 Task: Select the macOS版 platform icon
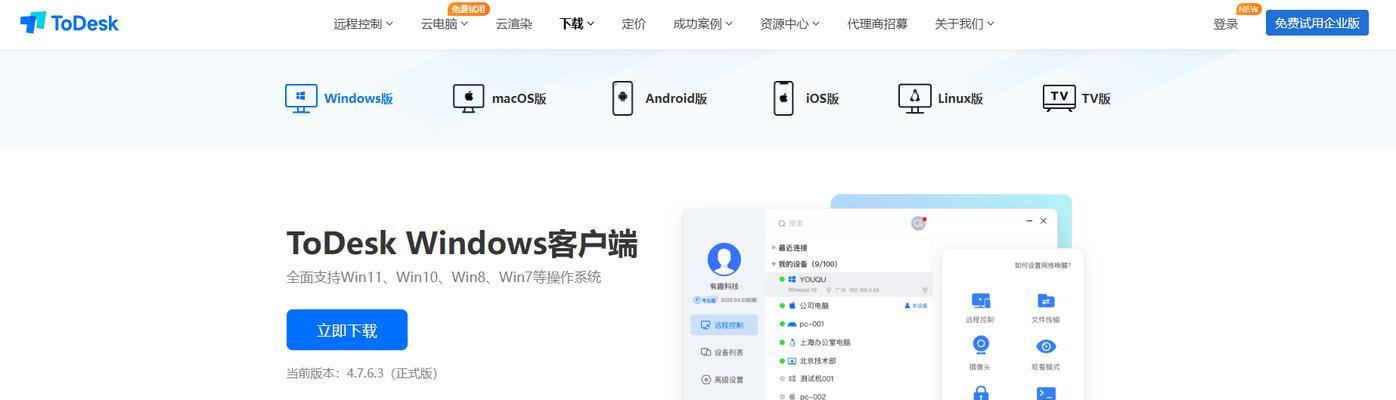point(469,98)
